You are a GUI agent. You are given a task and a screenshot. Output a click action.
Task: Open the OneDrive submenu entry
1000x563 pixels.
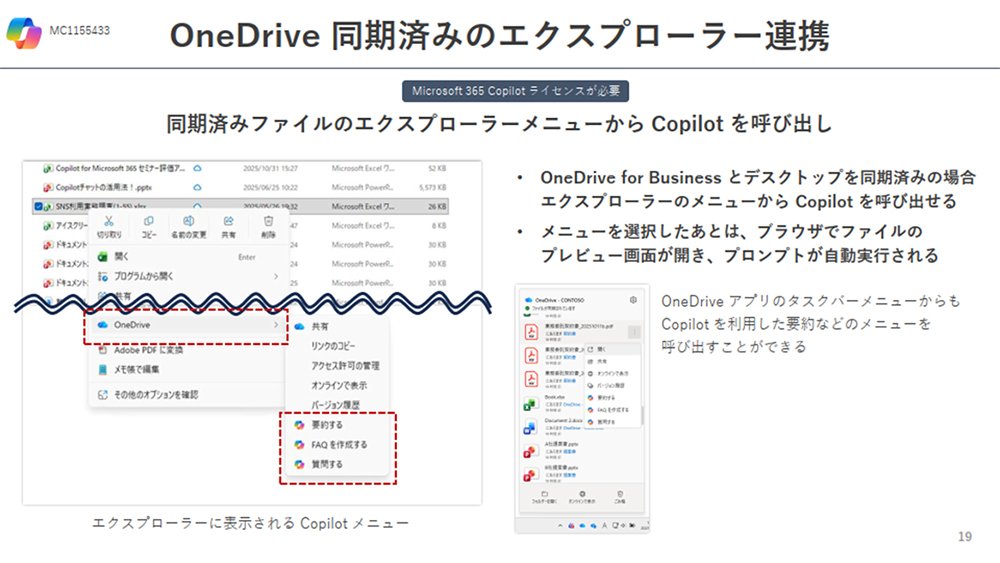188,325
